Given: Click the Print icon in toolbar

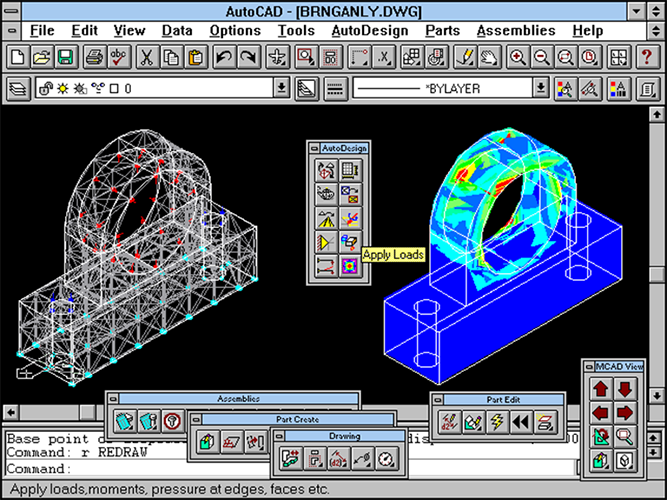Looking at the screenshot, I should pyautogui.click(x=94, y=57).
